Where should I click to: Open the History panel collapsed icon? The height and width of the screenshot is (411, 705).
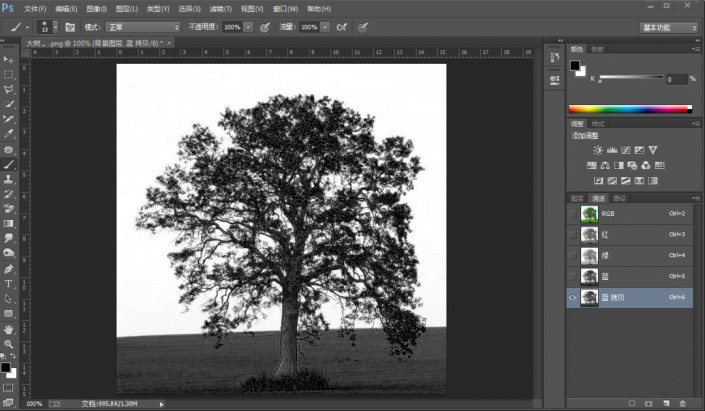(x=554, y=58)
